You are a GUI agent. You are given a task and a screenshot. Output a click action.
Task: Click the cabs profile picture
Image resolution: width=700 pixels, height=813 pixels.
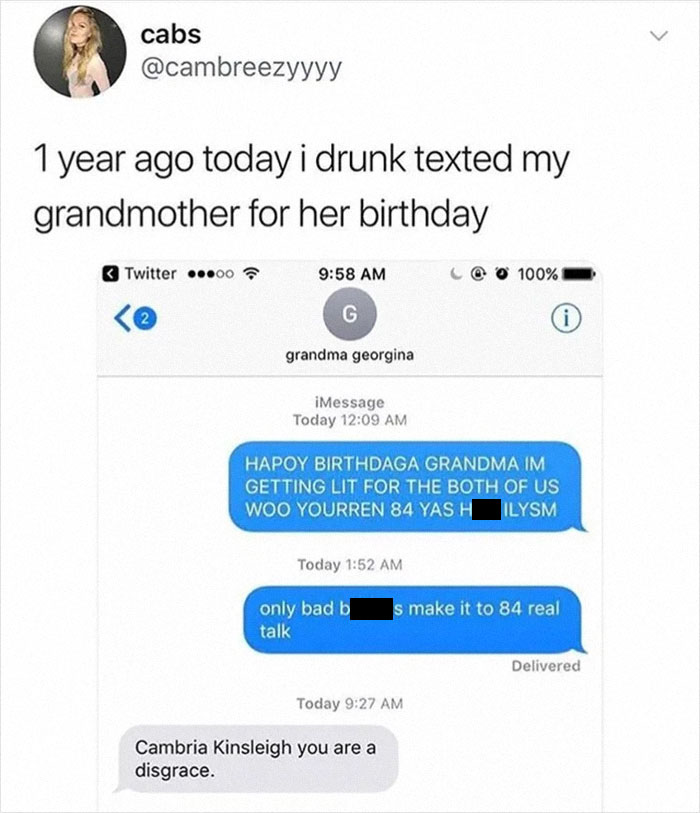(79, 51)
